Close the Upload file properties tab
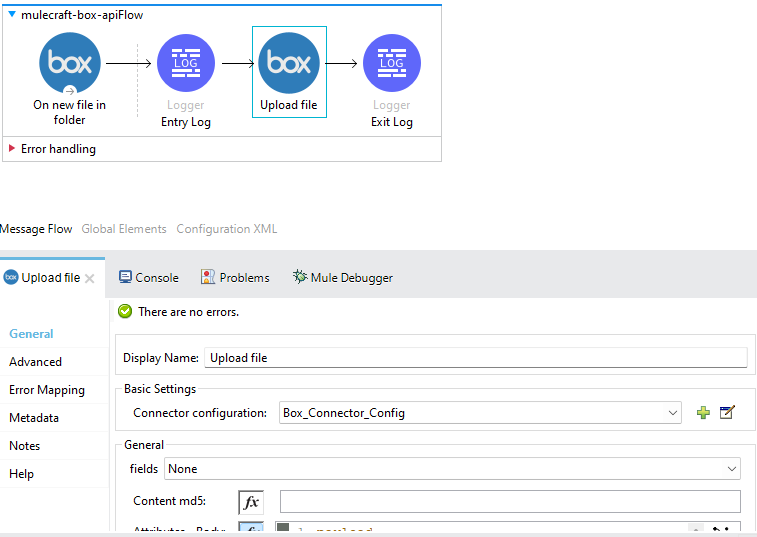 pyautogui.click(x=90, y=278)
